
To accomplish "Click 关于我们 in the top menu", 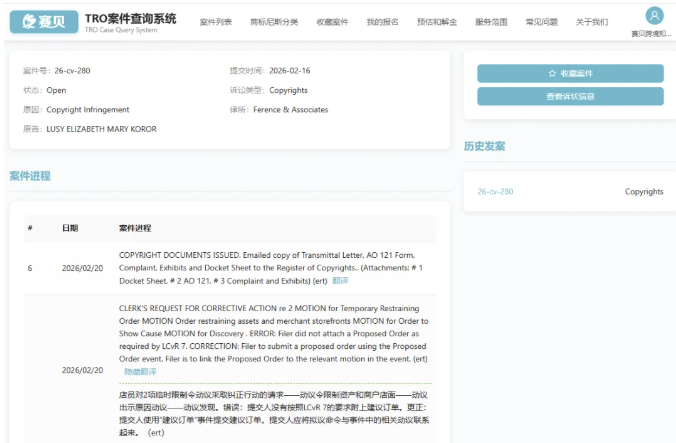I will click(591, 22).
